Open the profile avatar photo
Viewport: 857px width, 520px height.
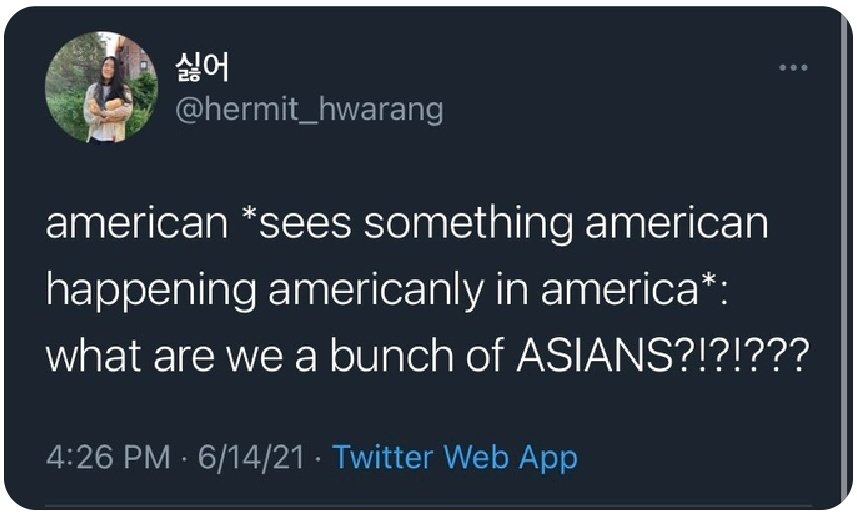point(102,87)
